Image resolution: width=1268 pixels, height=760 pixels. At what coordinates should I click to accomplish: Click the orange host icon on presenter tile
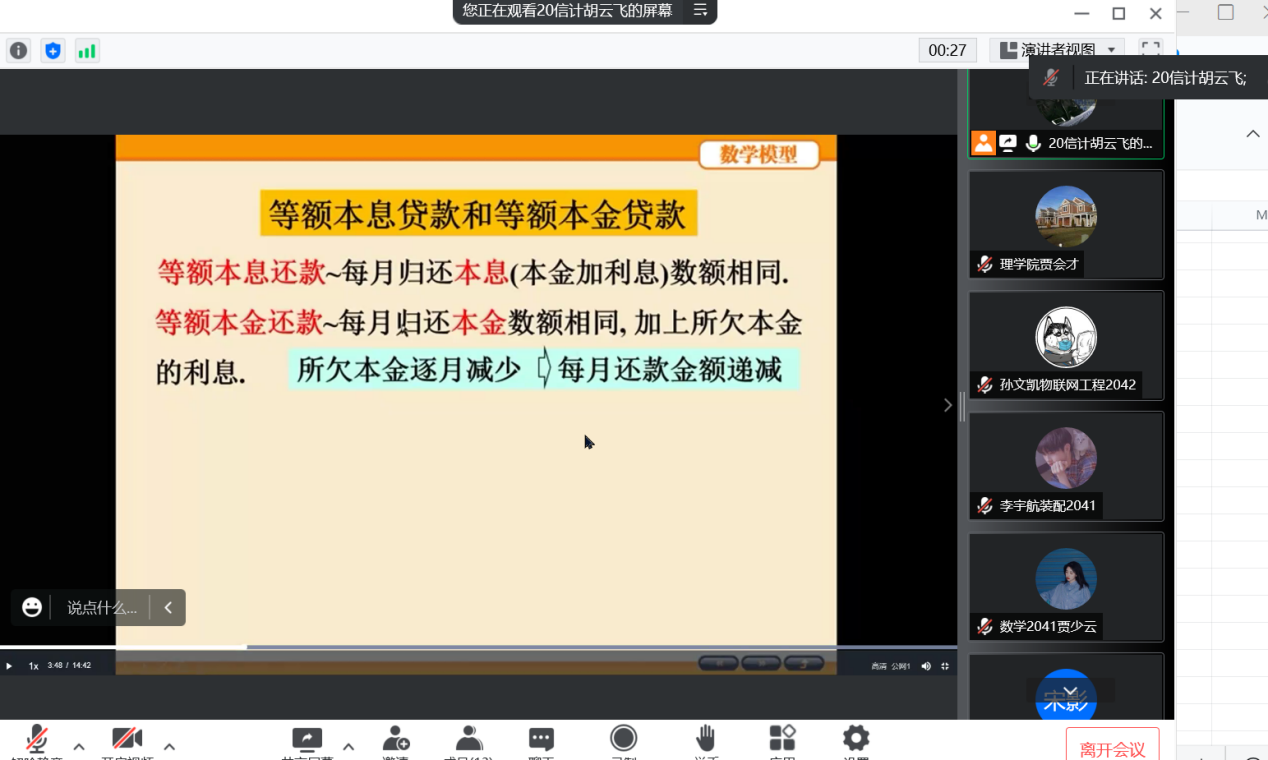[x=984, y=143]
